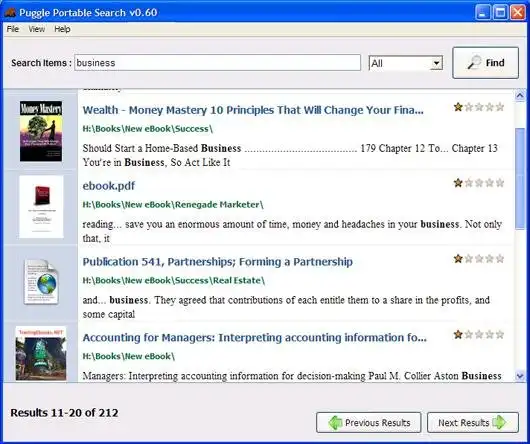The width and height of the screenshot is (530, 444).
Task: Rate Accounting for Managers four stars
Action: pos(489,335)
